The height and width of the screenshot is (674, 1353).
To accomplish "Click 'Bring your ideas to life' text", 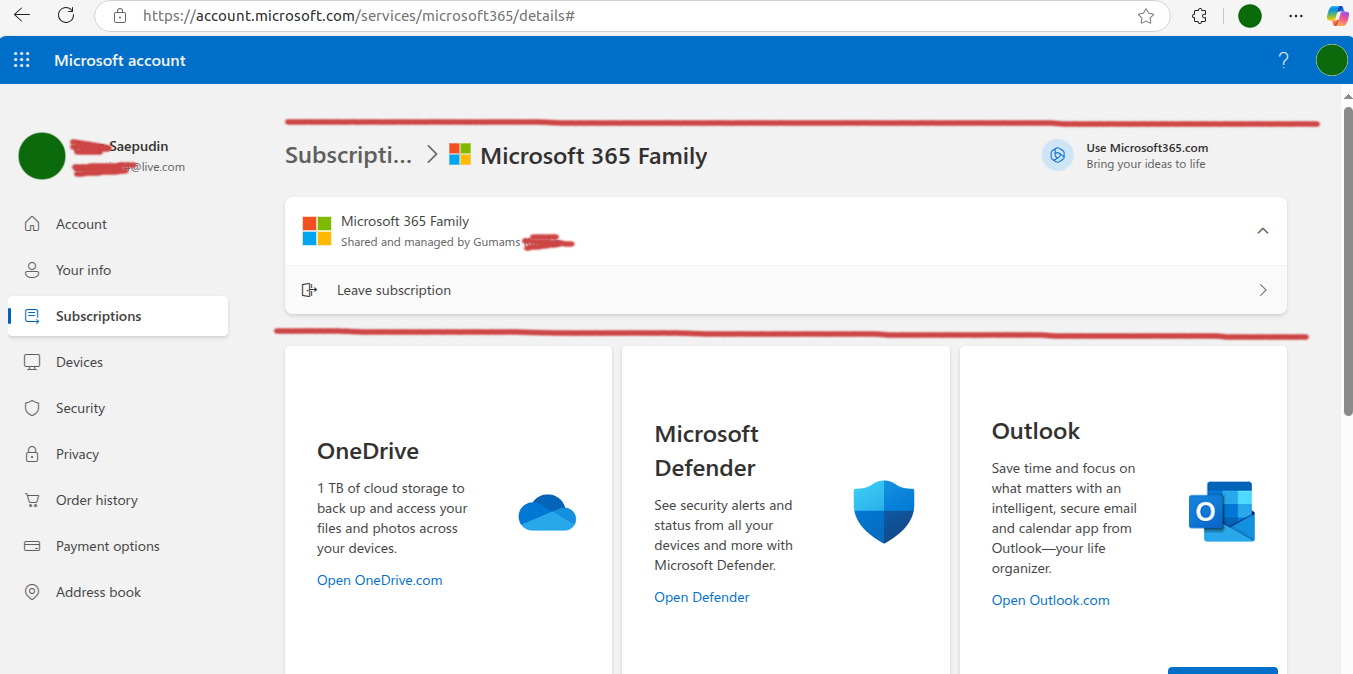I will [x=1146, y=164].
